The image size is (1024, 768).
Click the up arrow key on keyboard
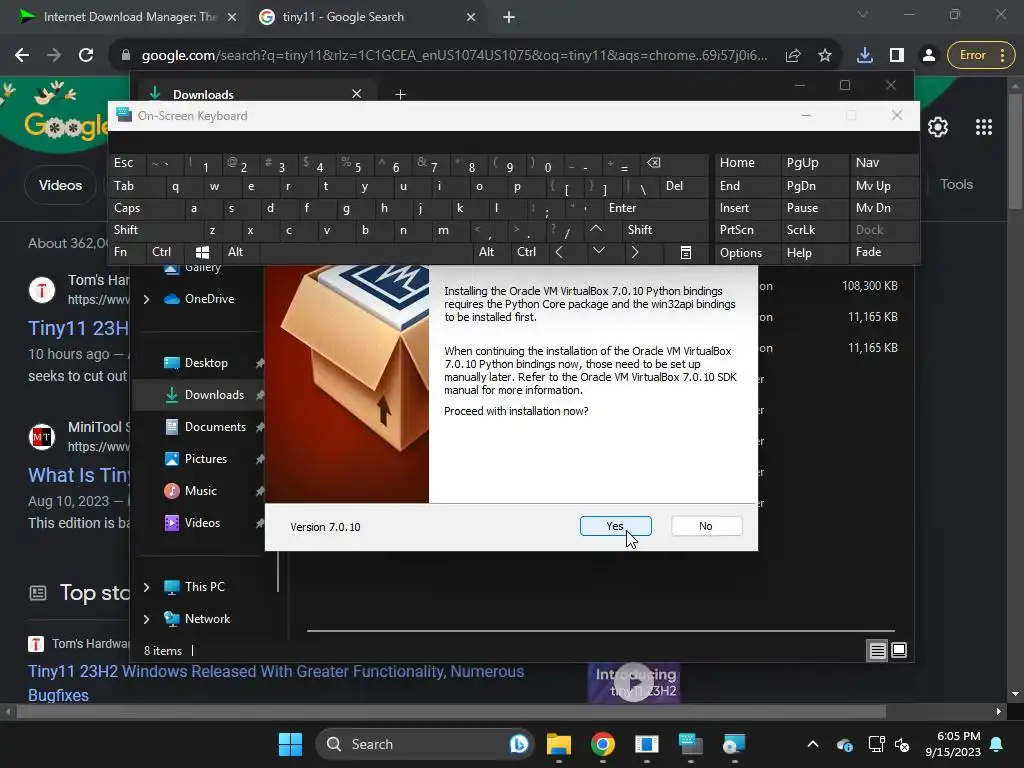(596, 230)
